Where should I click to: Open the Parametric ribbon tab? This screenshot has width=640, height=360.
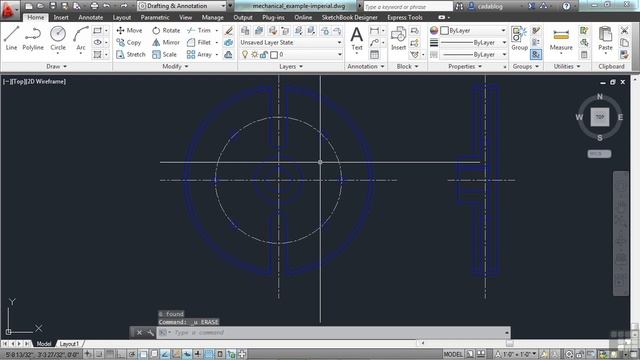pyautogui.click(x=155, y=18)
